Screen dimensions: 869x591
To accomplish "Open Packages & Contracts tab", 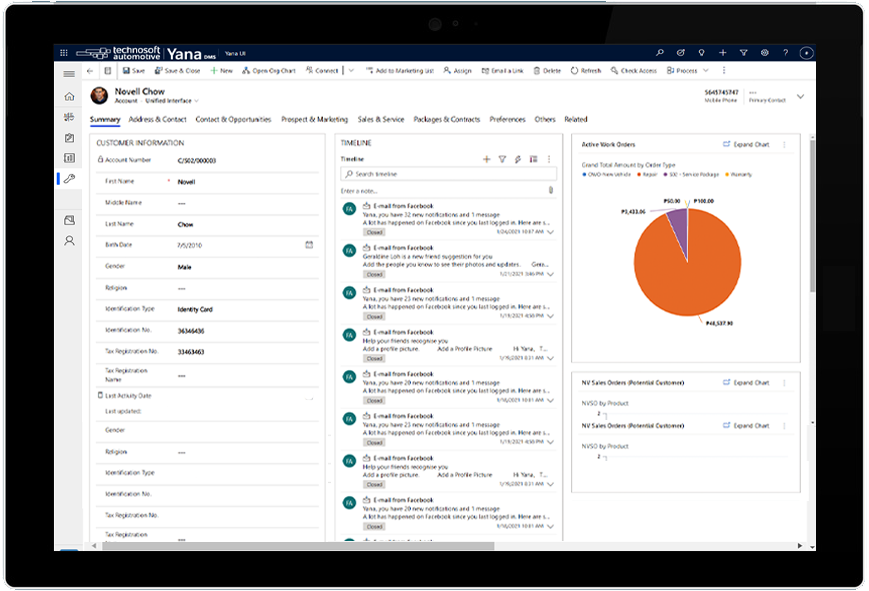I will click(447, 119).
